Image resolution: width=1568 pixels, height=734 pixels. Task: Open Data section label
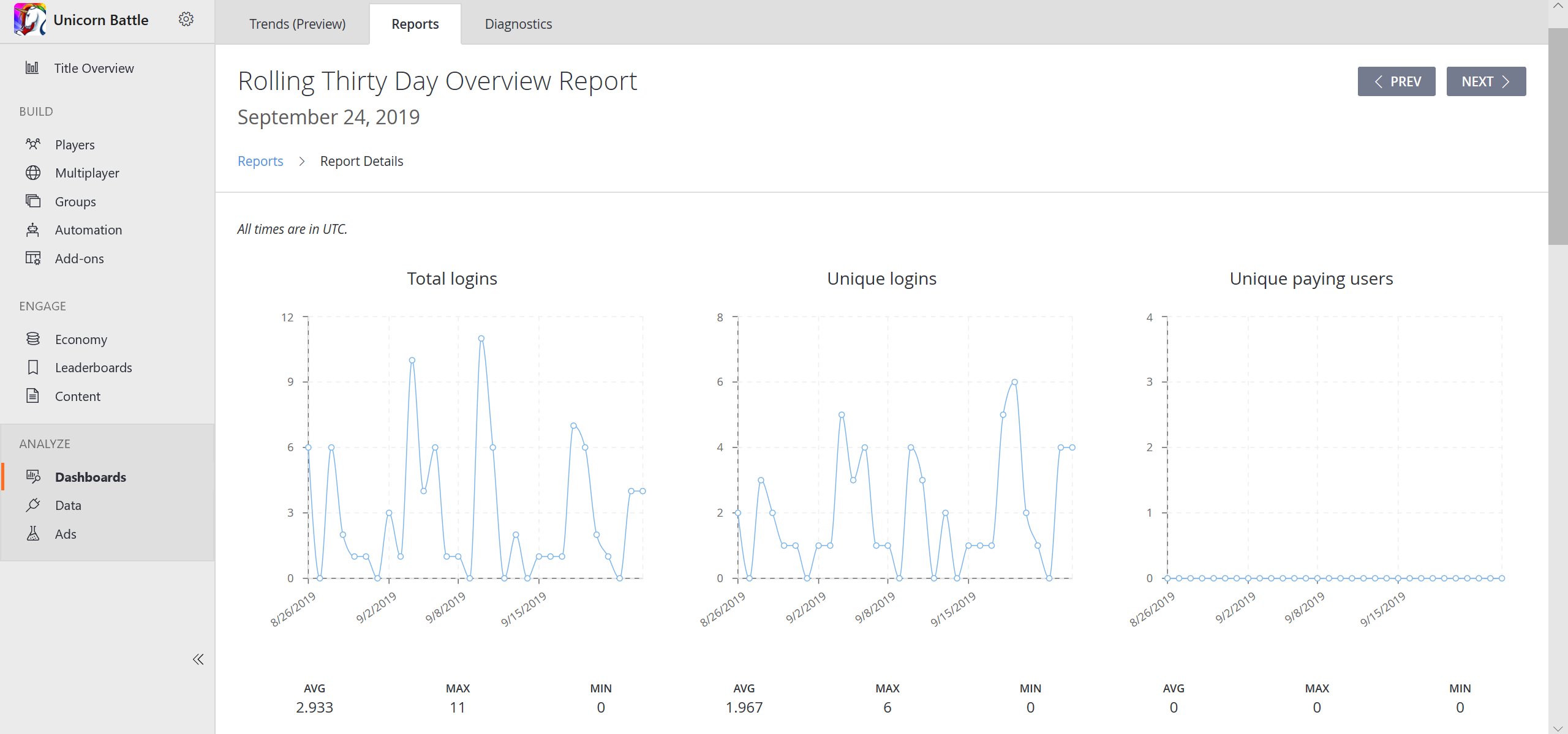[x=68, y=505]
